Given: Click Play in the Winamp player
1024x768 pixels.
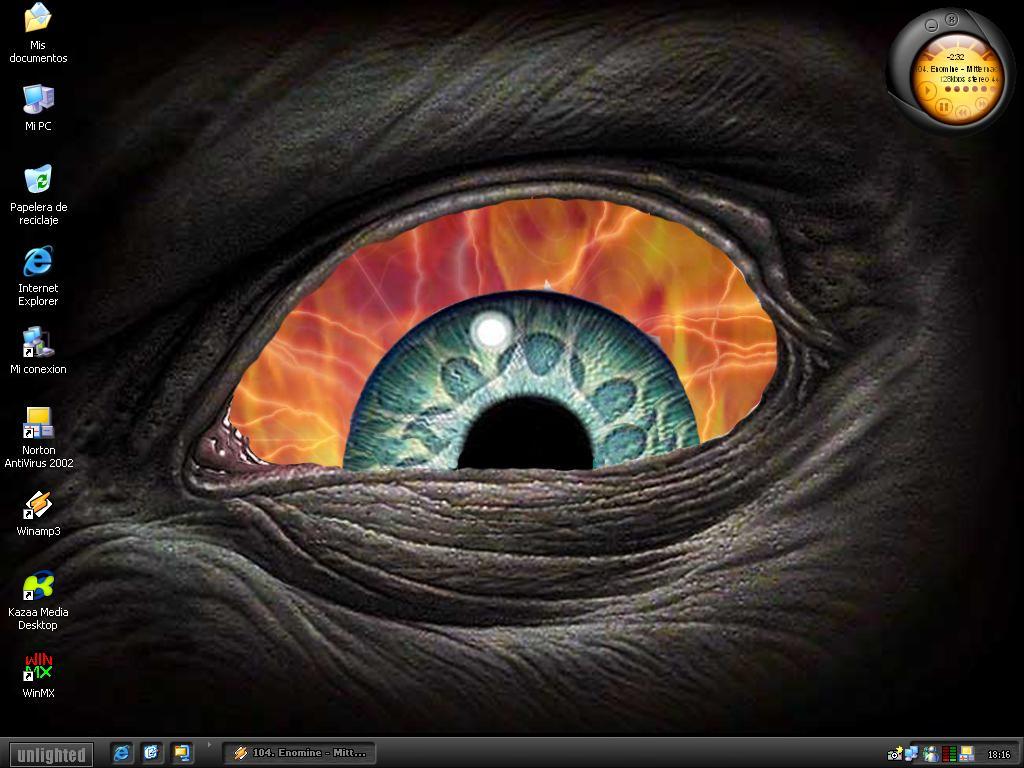Looking at the screenshot, I should [926, 91].
